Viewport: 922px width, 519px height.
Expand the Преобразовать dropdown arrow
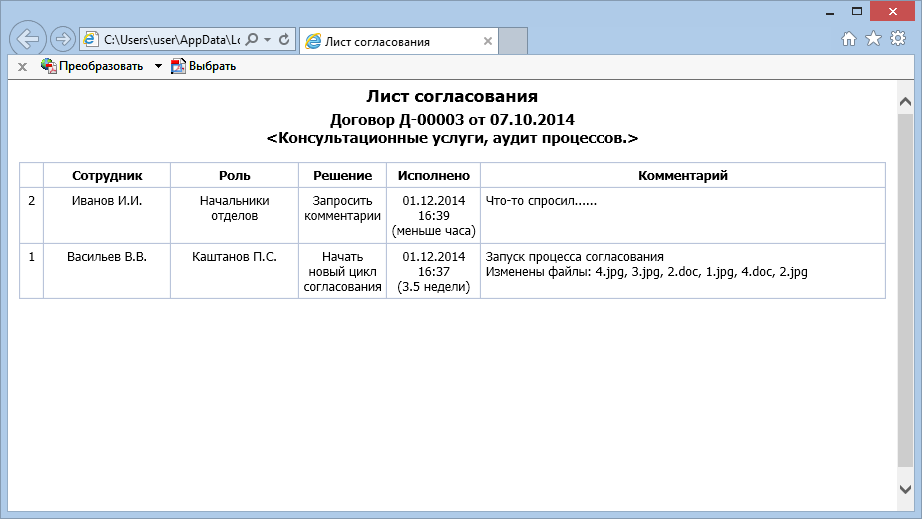(x=158, y=67)
